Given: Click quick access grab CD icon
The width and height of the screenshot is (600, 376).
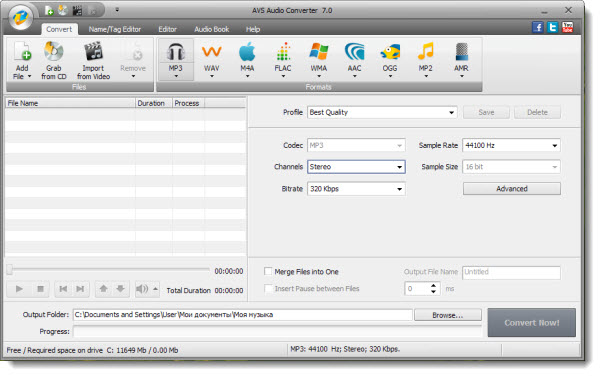Looking at the screenshot, I should pos(63,10).
